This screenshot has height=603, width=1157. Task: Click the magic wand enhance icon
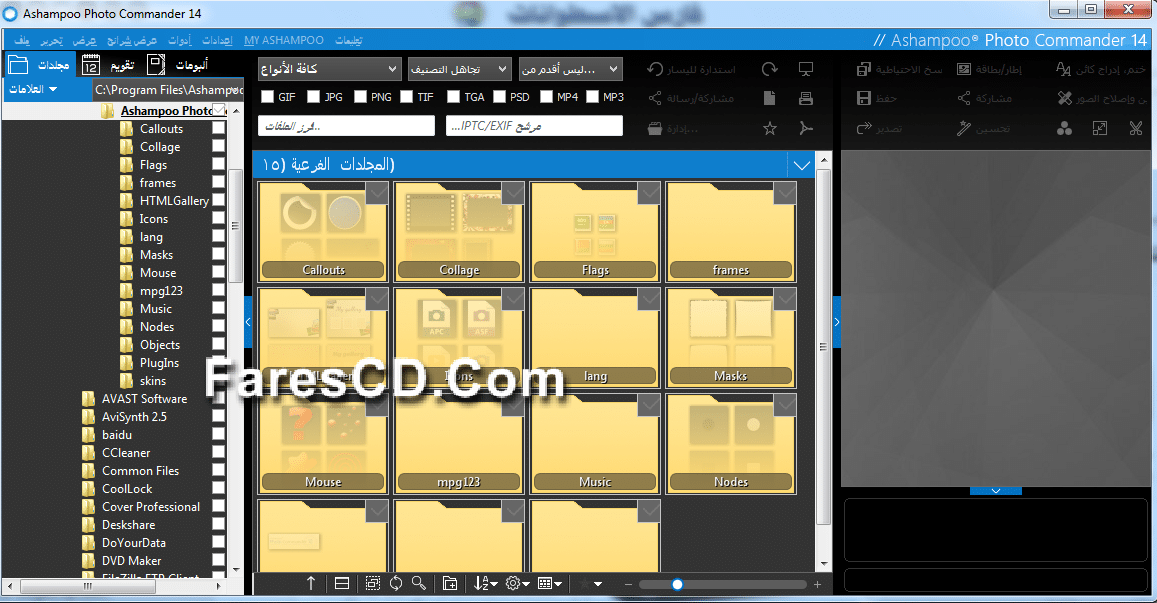(x=964, y=128)
